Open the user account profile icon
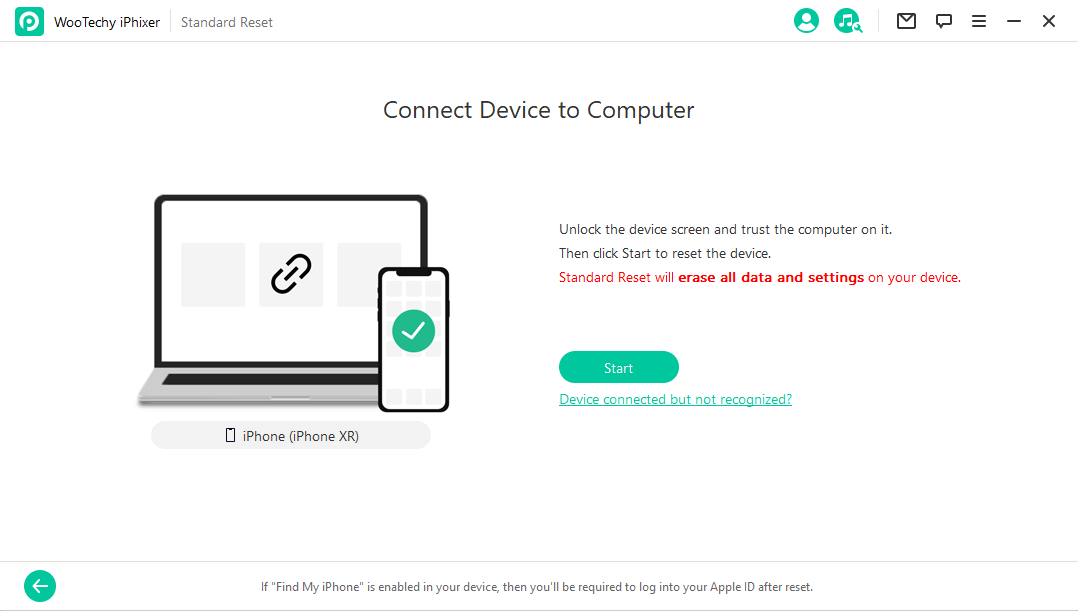Screen dimensions: 1078x611 (x=806, y=21)
